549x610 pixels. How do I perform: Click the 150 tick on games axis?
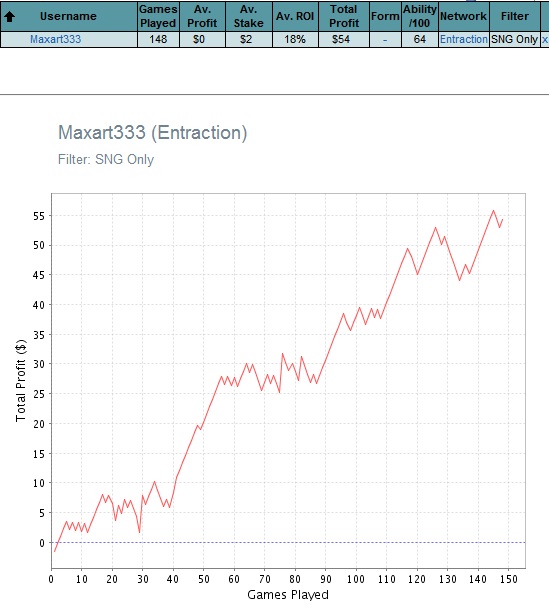(x=509, y=579)
